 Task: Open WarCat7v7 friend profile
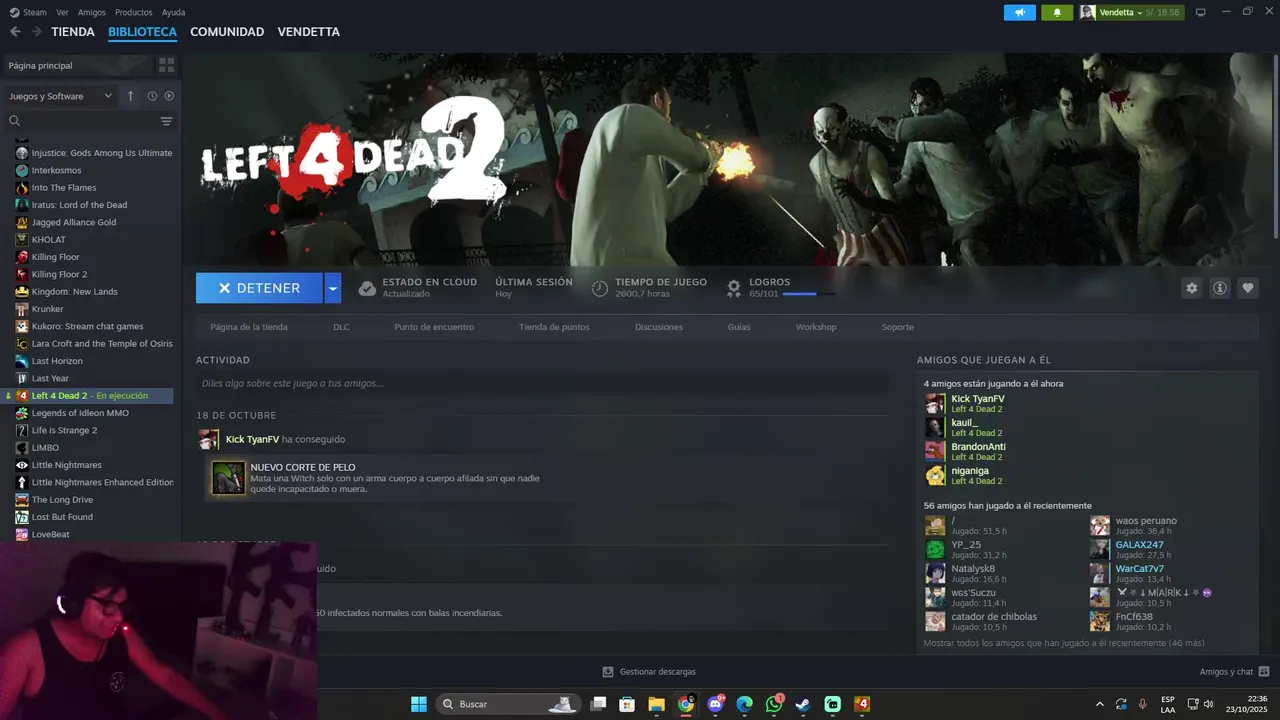coord(1139,573)
